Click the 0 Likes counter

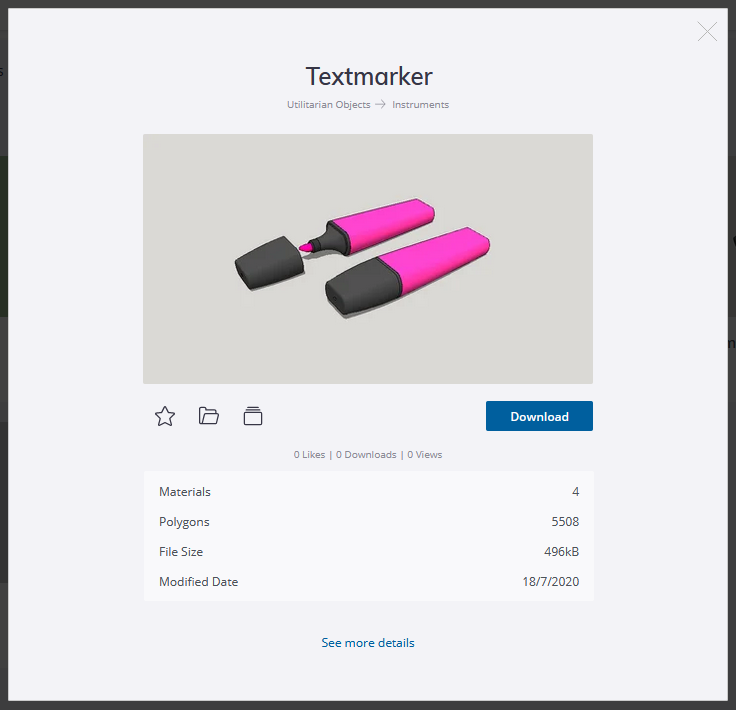click(x=309, y=454)
